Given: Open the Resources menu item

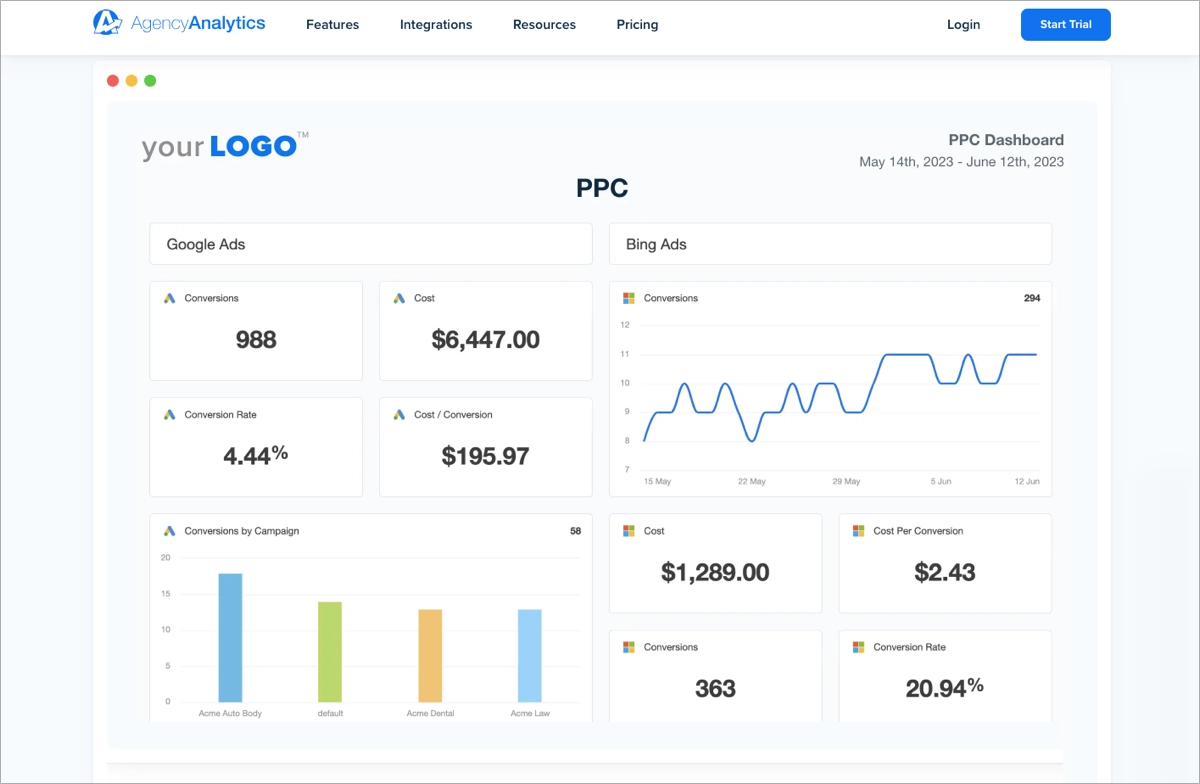Looking at the screenshot, I should pyautogui.click(x=544, y=24).
